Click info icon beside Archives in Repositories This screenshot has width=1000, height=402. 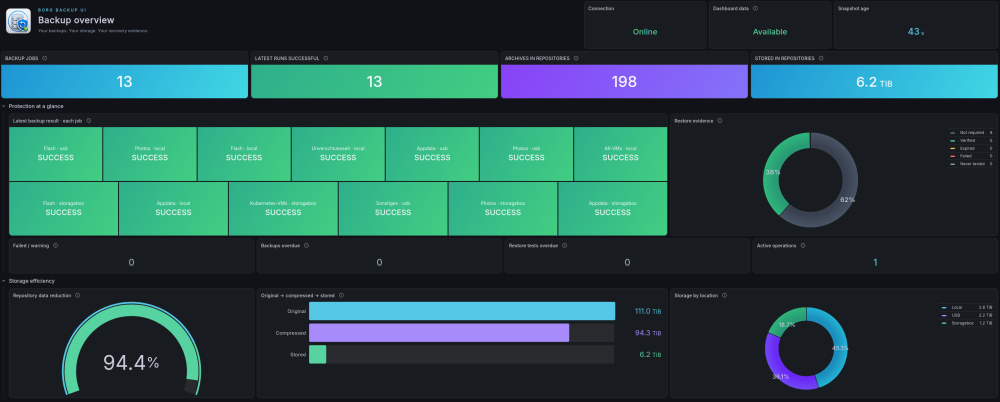pos(576,58)
